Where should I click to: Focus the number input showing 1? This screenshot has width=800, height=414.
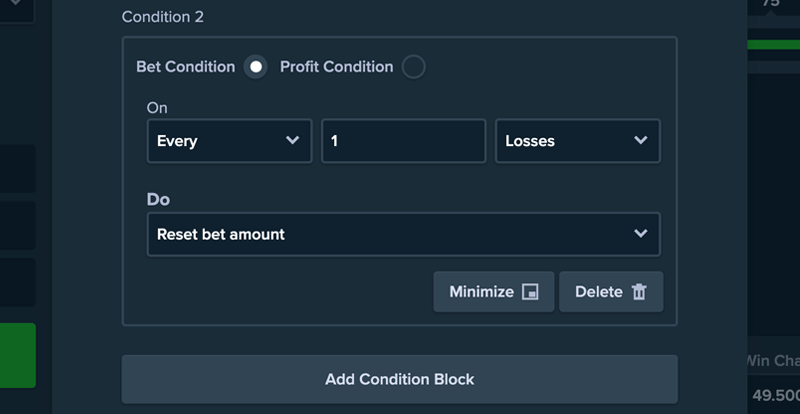pyautogui.click(x=403, y=141)
